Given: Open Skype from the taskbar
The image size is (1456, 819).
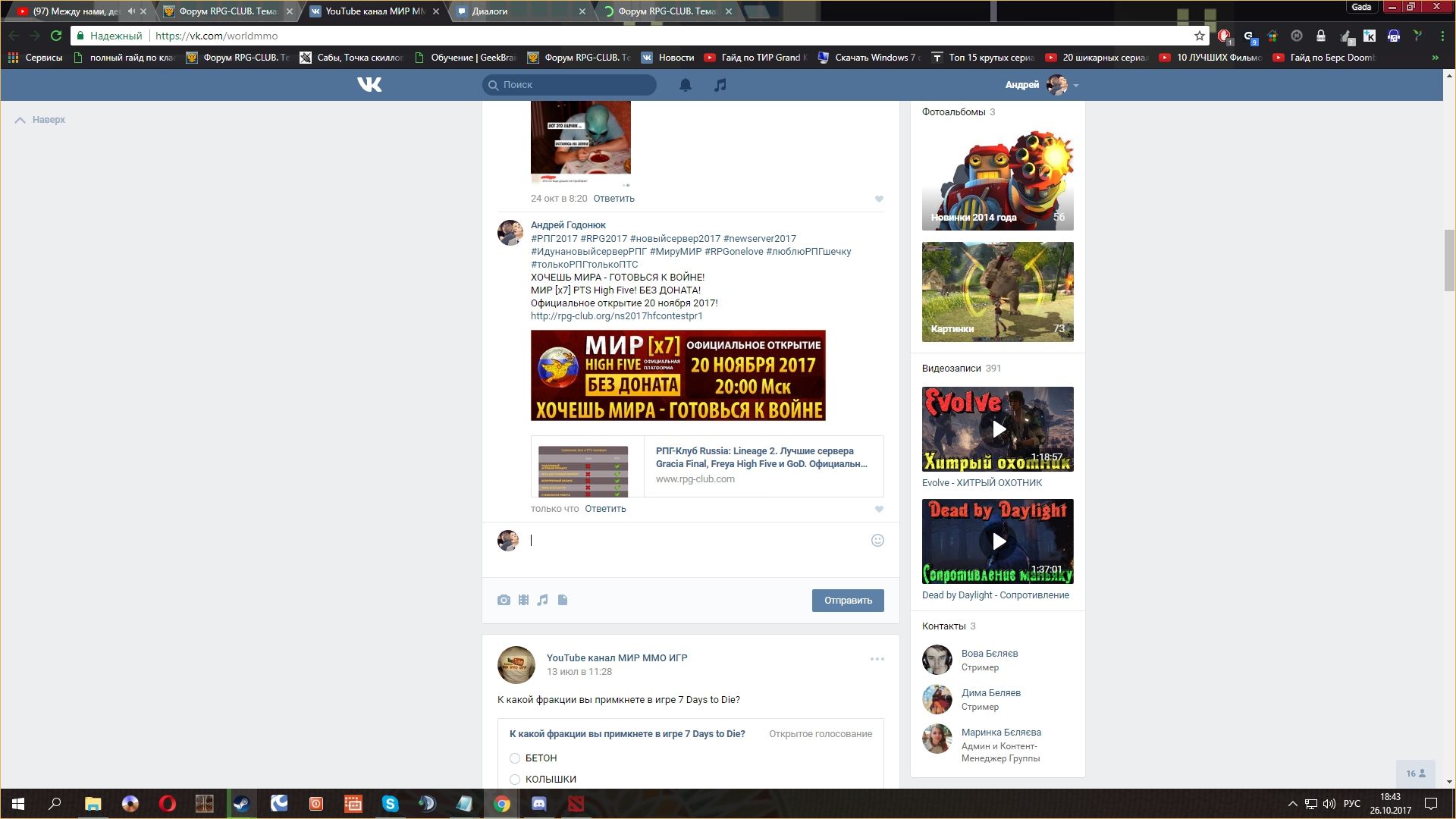Looking at the screenshot, I should click(x=391, y=804).
